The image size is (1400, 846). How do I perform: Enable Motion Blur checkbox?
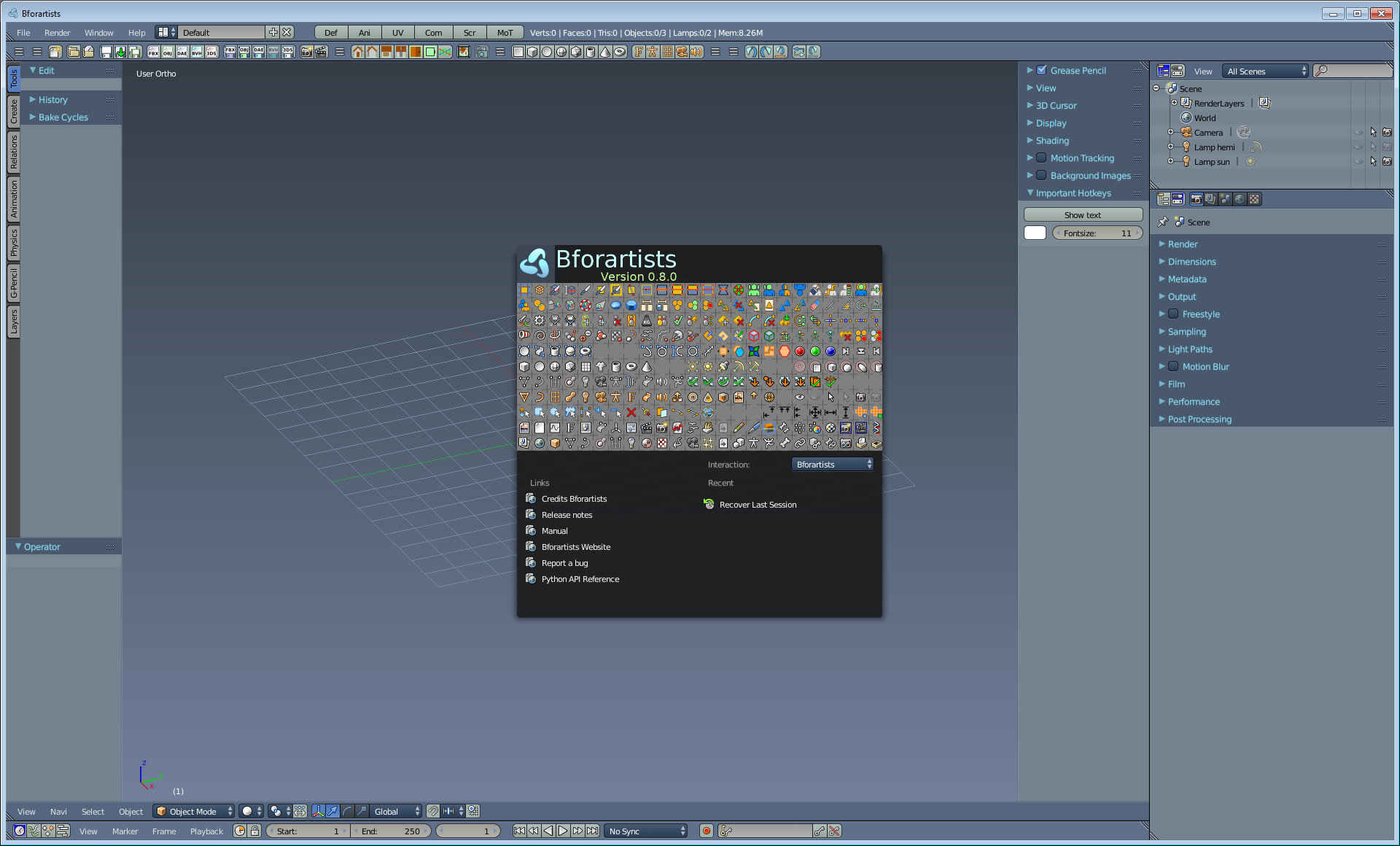click(1173, 366)
